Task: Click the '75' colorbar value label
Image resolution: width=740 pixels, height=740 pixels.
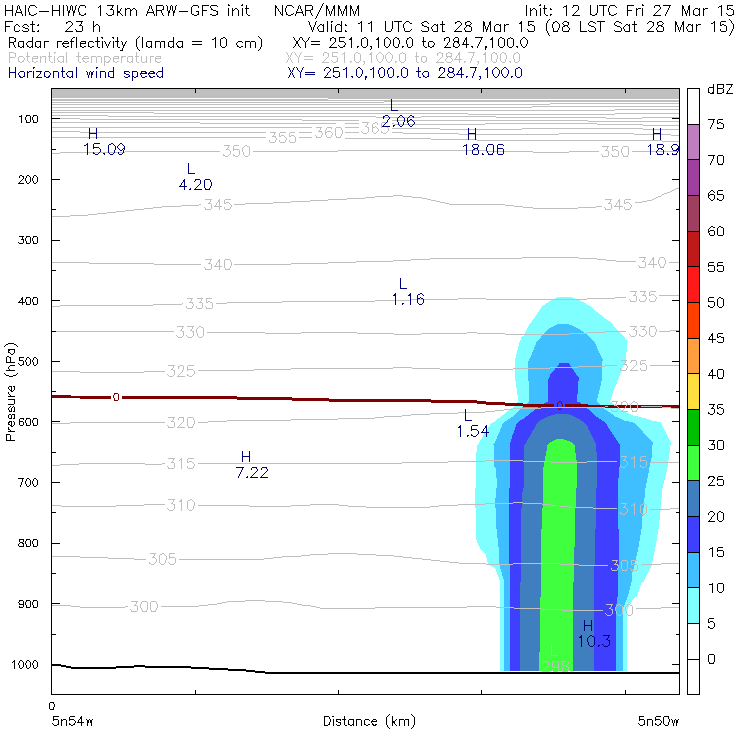Action: point(715,125)
